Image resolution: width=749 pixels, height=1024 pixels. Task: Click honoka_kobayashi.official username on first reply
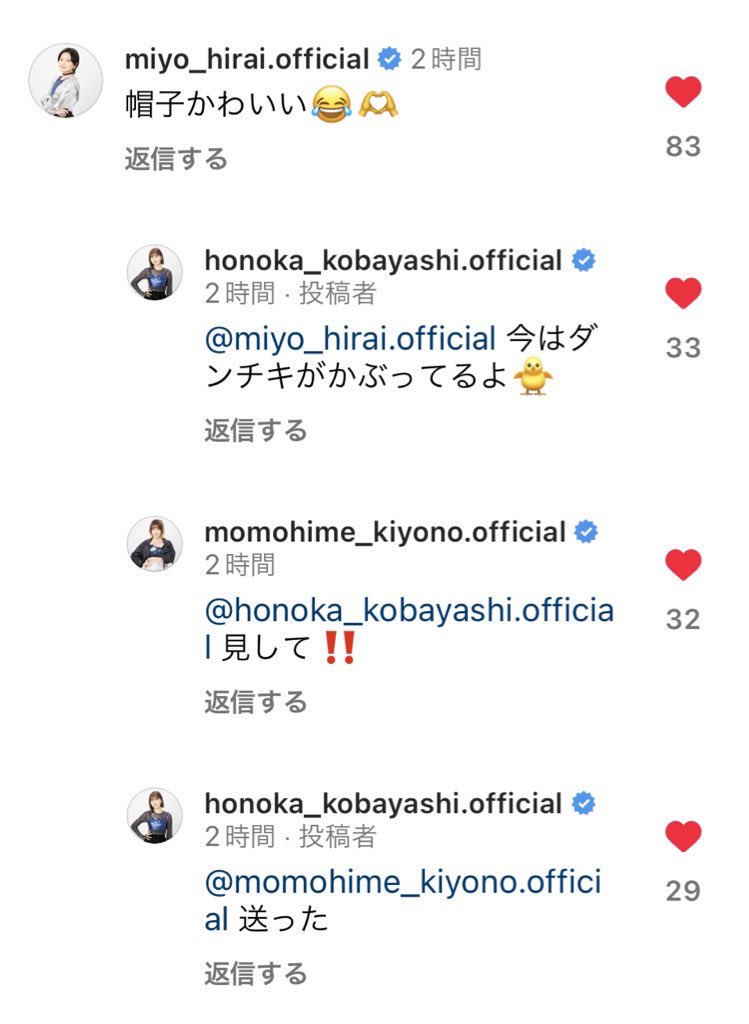[383, 261]
